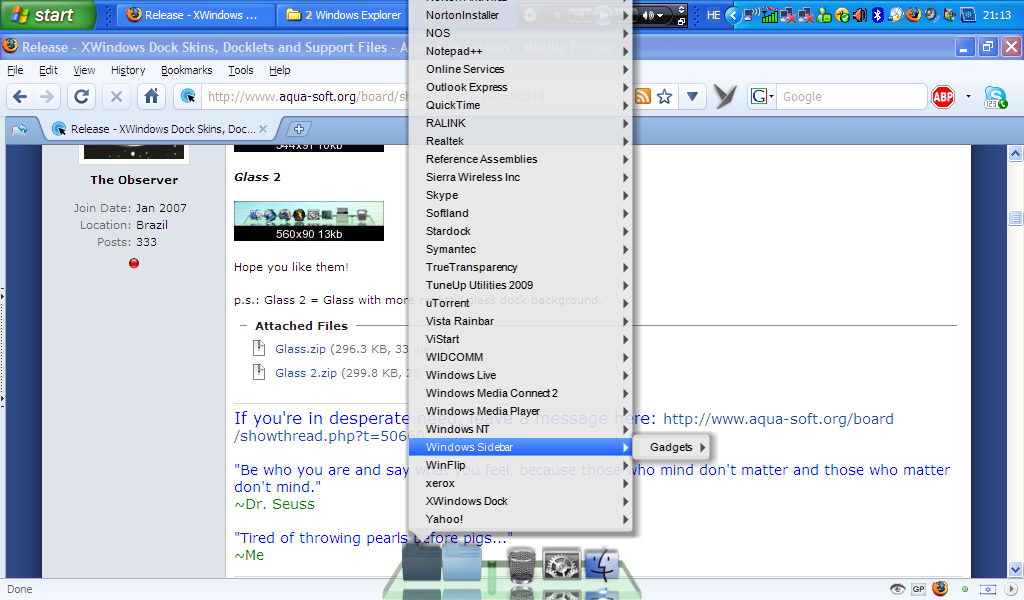Click the Start button

pyautogui.click(x=46, y=15)
